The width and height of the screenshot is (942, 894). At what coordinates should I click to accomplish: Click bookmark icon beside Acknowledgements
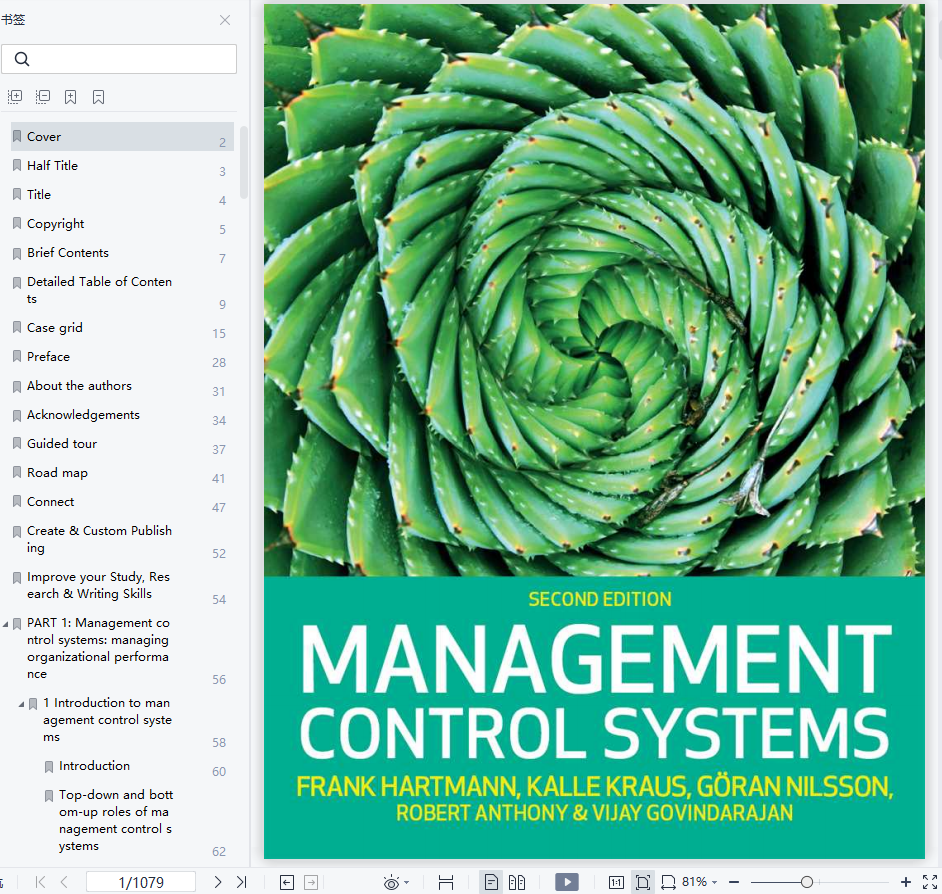coord(17,415)
